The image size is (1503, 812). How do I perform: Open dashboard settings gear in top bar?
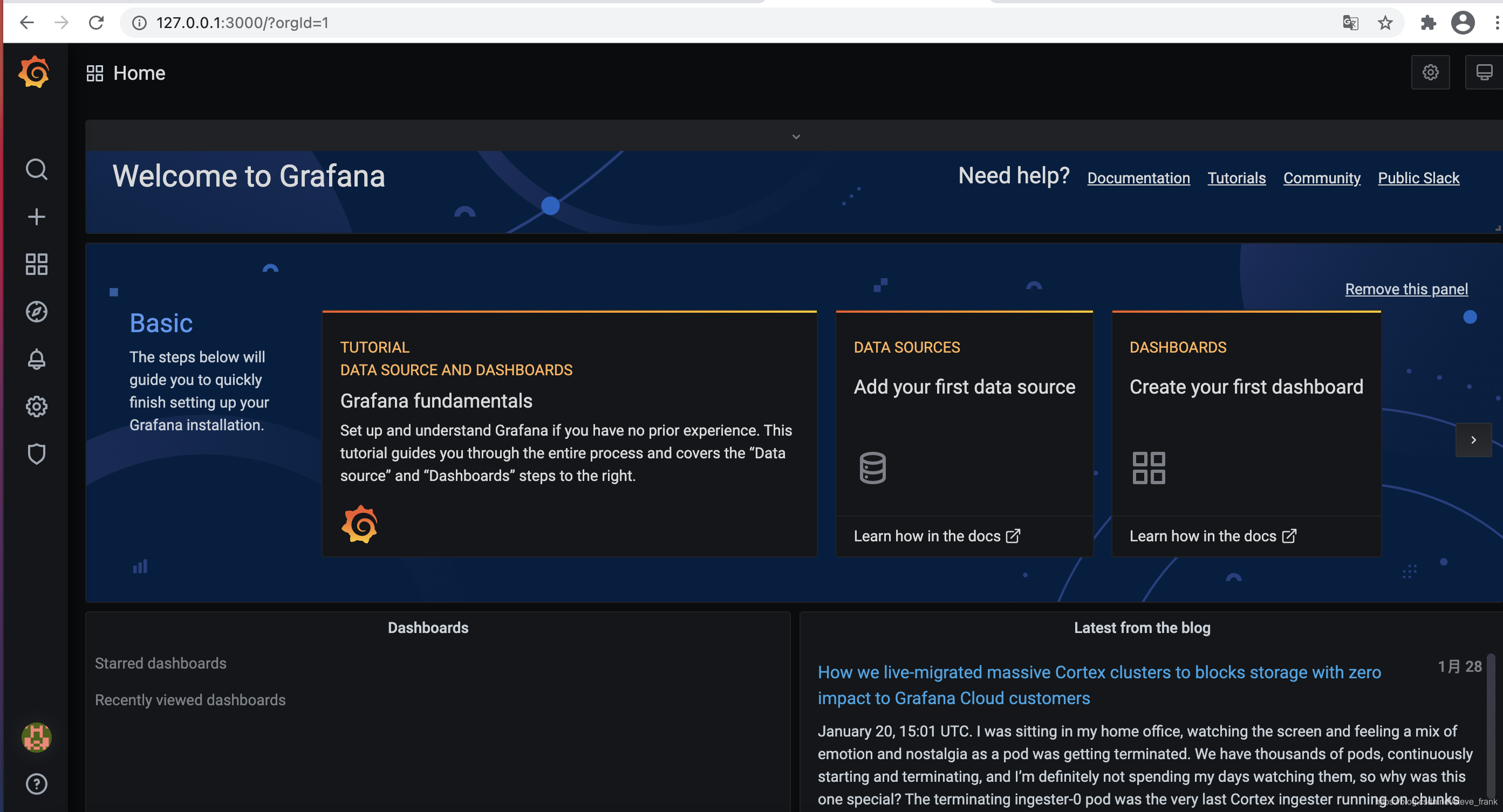coord(1430,72)
